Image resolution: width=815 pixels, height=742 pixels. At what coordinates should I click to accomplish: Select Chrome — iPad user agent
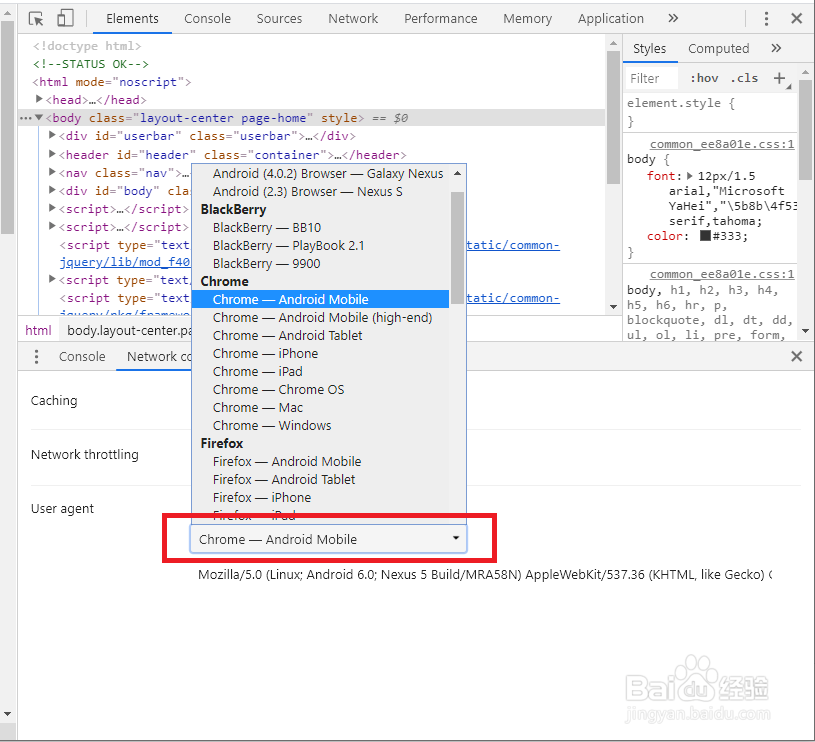pyautogui.click(x=321, y=372)
